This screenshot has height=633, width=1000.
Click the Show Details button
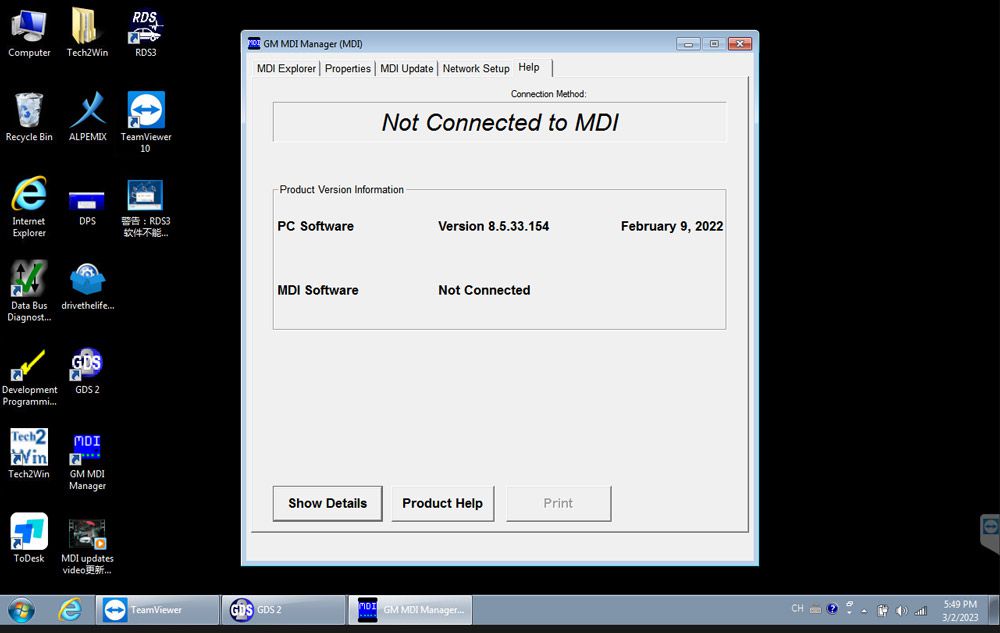tap(327, 503)
